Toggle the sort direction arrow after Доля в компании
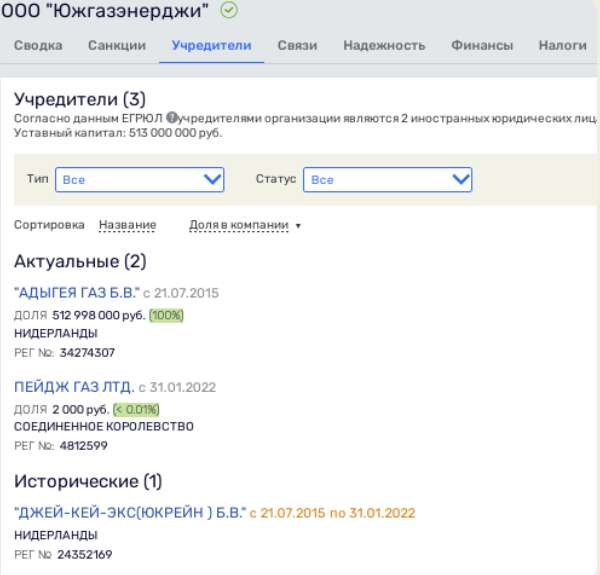The height and width of the screenshot is (575, 600). click(298, 226)
